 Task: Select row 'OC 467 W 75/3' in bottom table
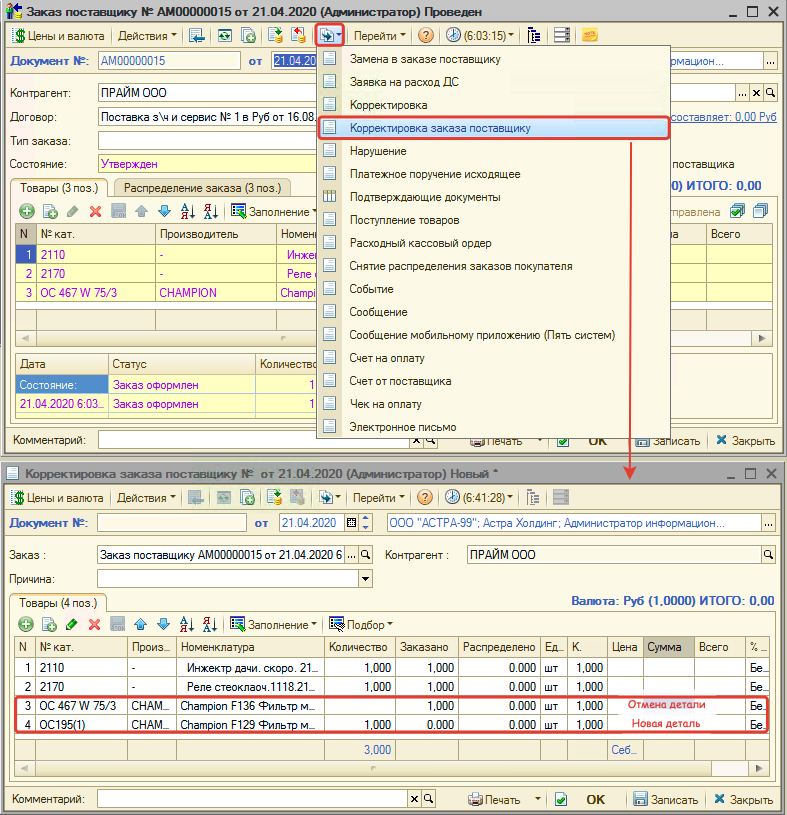click(x=391, y=706)
